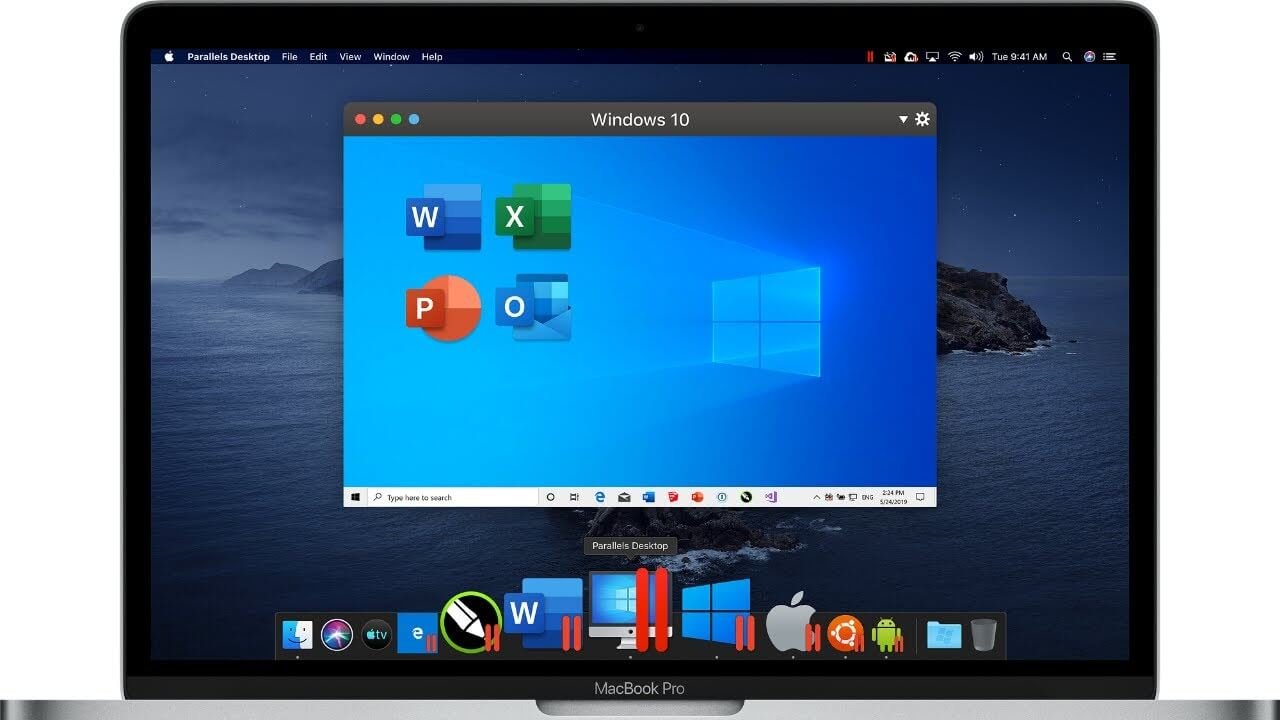Open Siri in the menu bar
This screenshot has width=1280, height=720.
pyautogui.click(x=1089, y=57)
